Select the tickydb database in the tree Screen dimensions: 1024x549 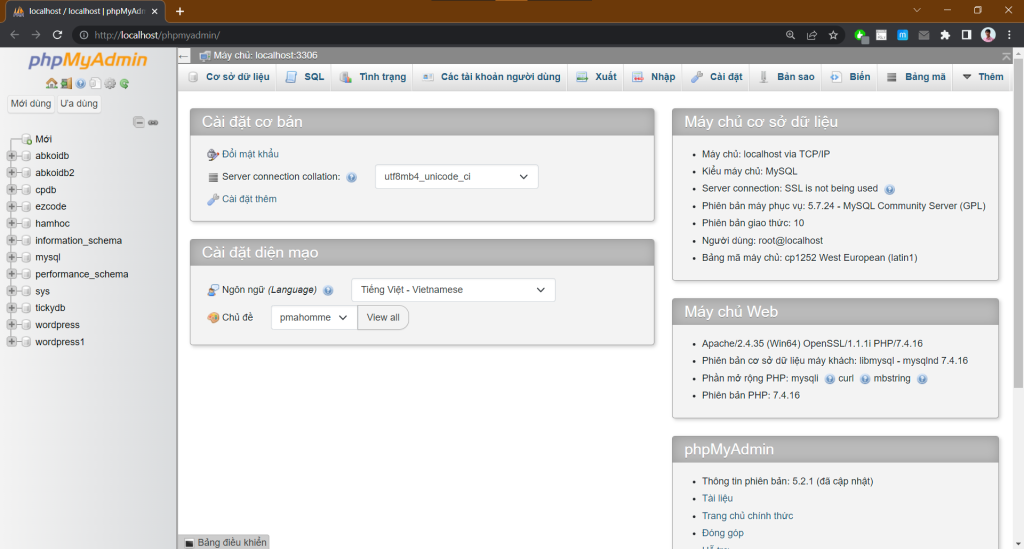point(50,307)
